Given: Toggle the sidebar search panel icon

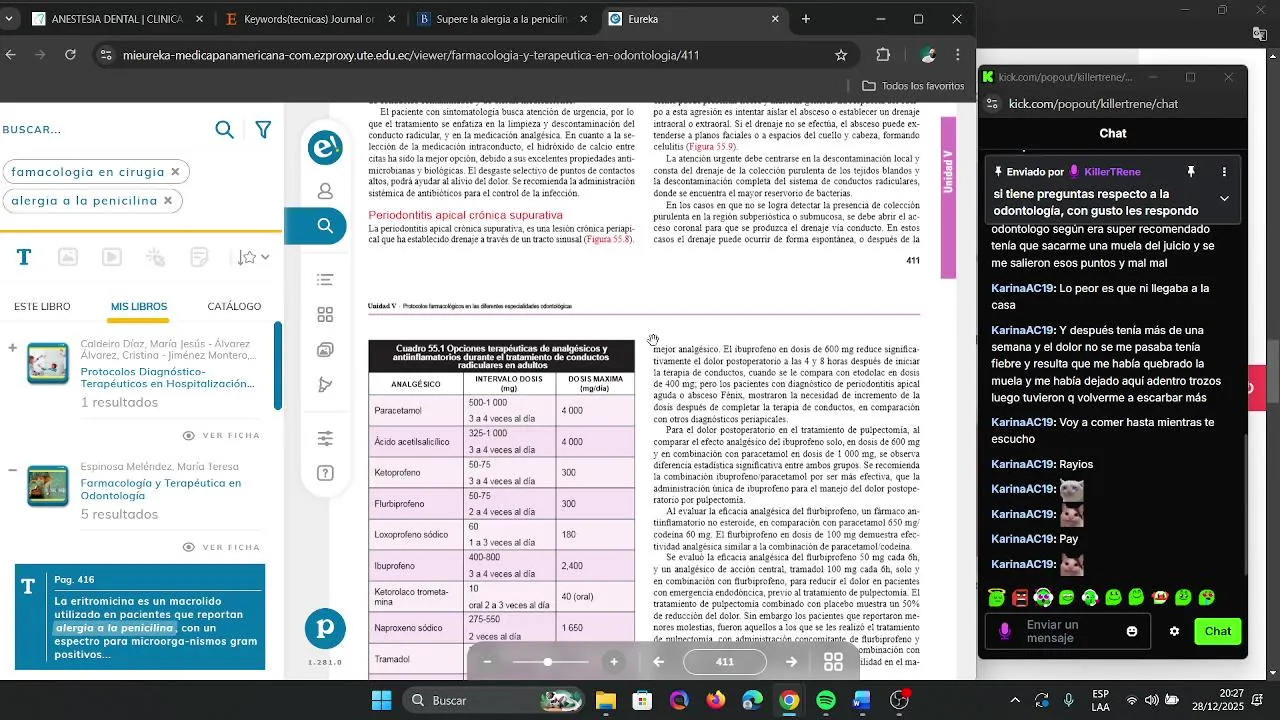Looking at the screenshot, I should click(325, 226).
